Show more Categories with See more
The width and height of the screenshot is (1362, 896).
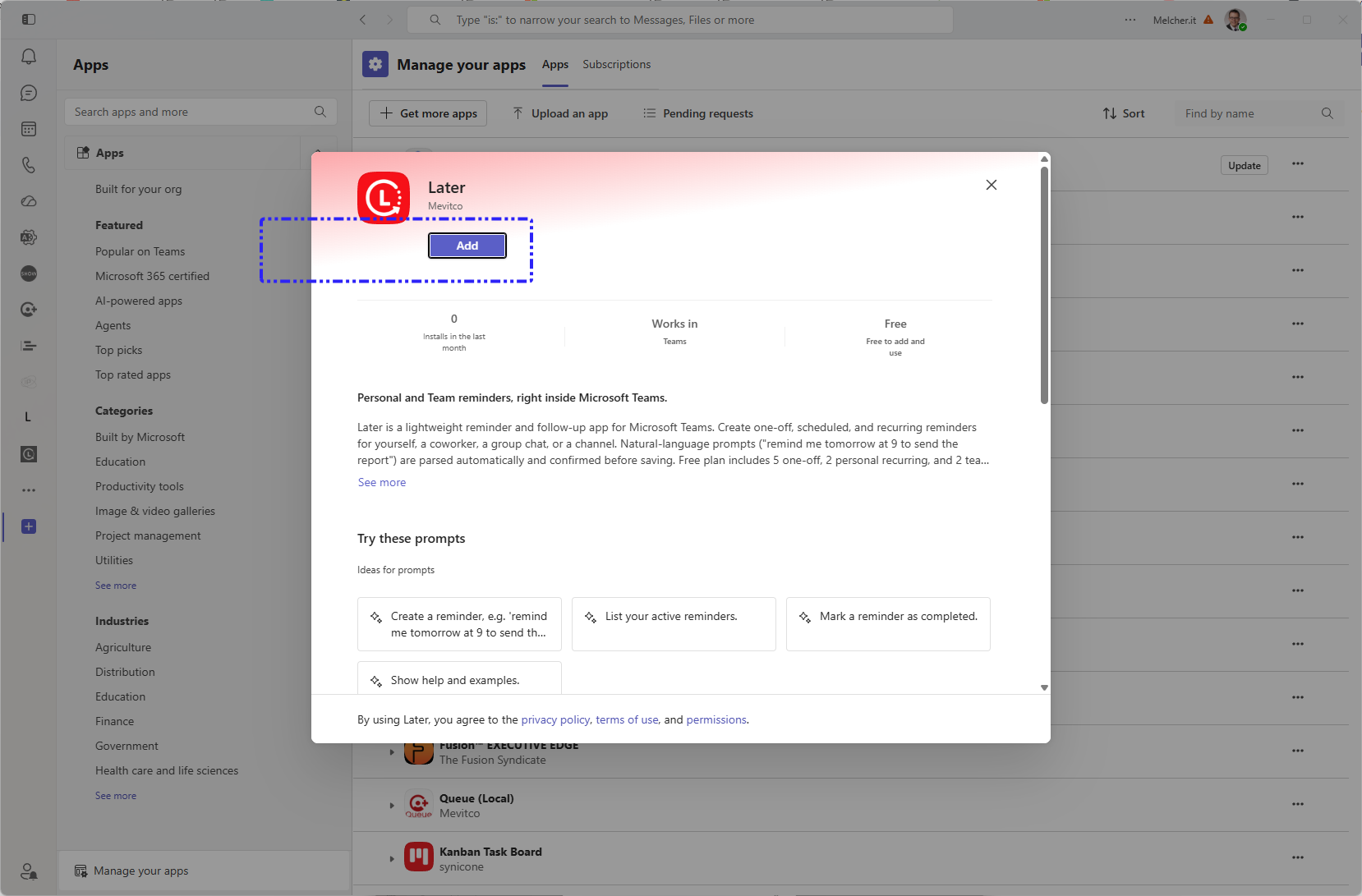point(116,586)
